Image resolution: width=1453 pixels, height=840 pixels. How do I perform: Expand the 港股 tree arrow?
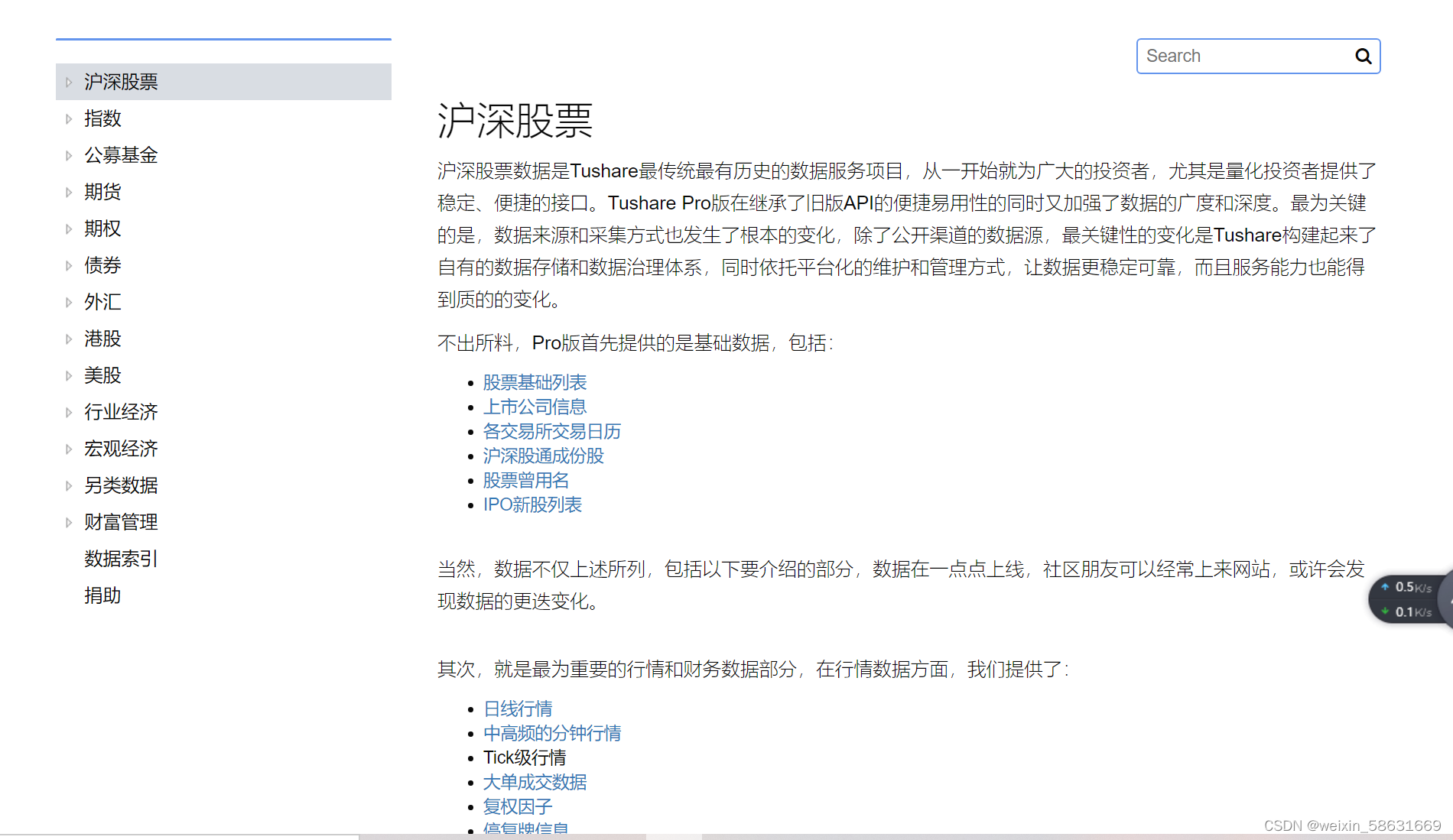click(69, 339)
